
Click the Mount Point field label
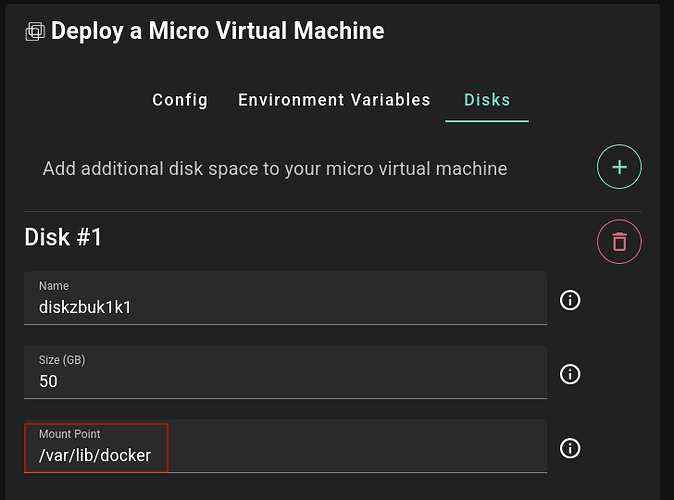70,434
